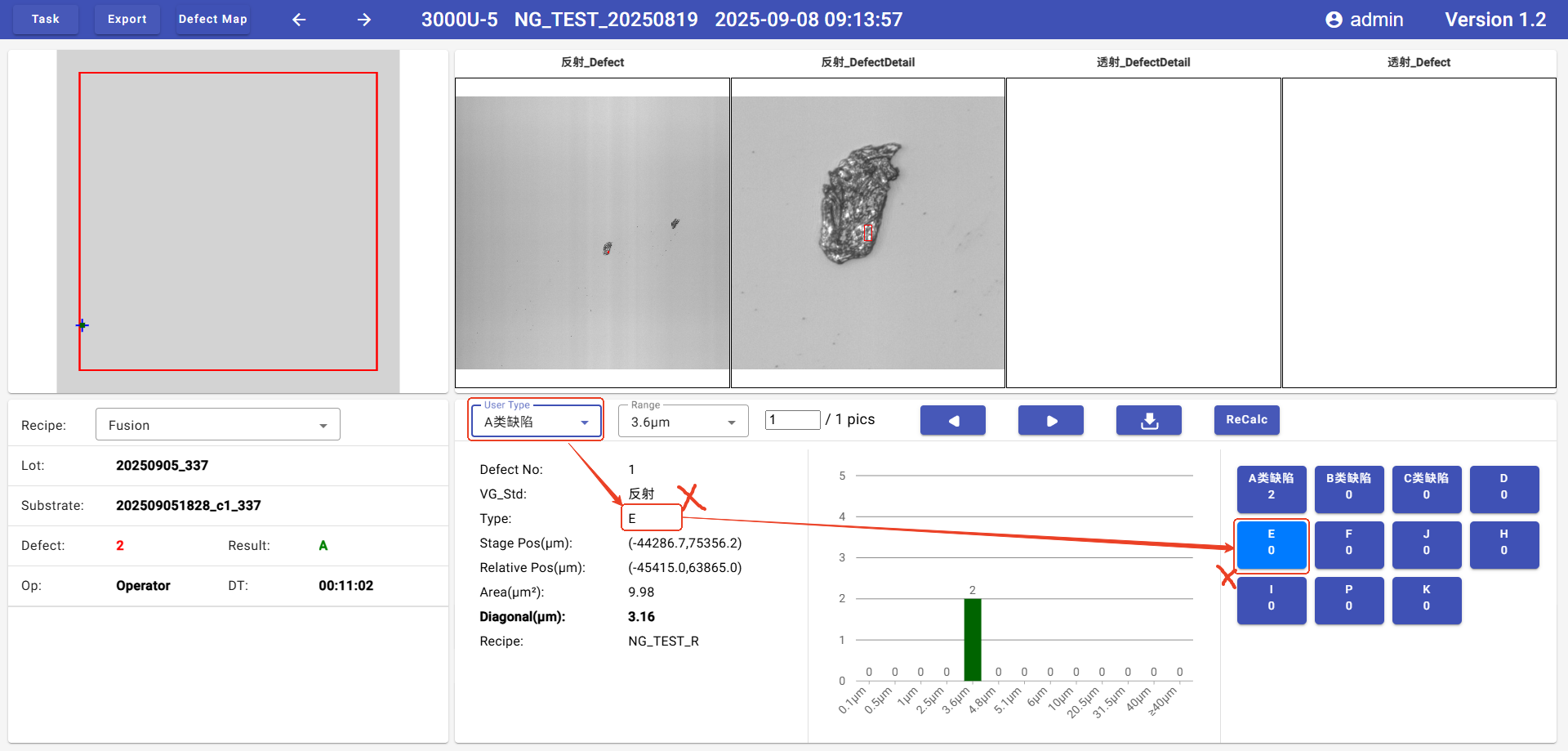Click the forward arrow in header
The image size is (1568, 751).
pyautogui.click(x=364, y=20)
